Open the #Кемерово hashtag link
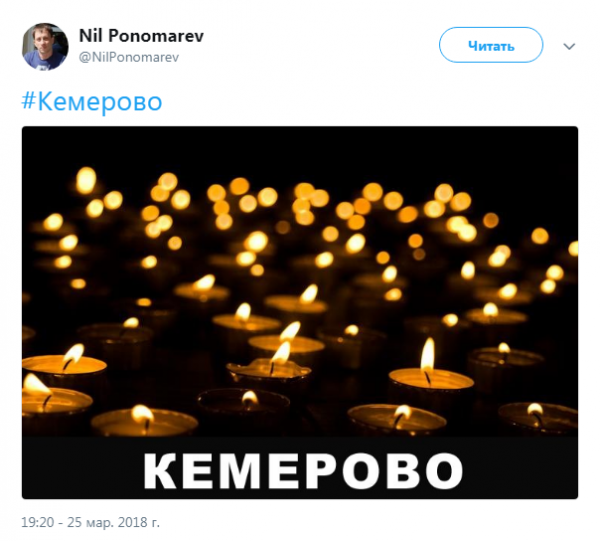The image size is (600, 541). coord(92,102)
